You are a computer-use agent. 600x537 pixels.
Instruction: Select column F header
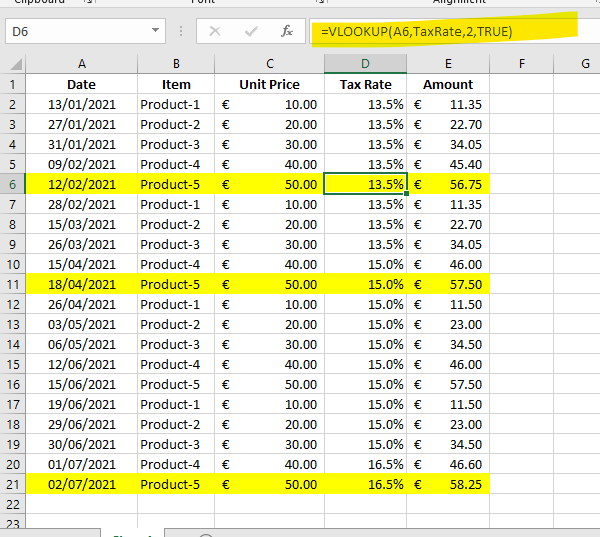point(522,64)
